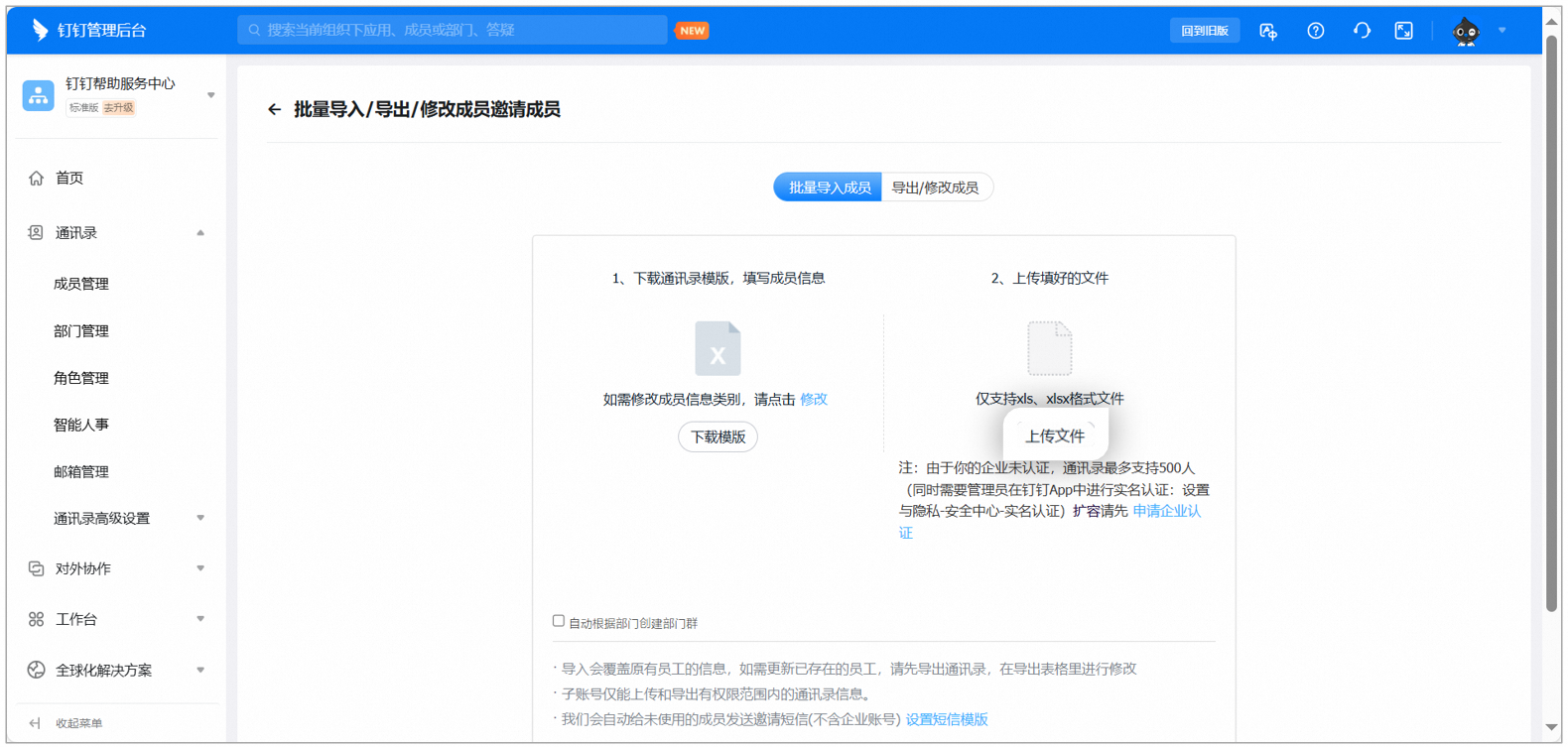Click the user avatar in the top bar
1568x747 pixels.
click(1466, 32)
